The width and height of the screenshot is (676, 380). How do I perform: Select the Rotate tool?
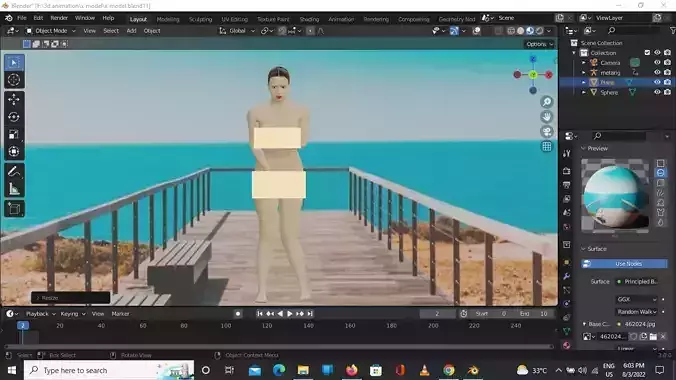pyautogui.click(x=14, y=117)
